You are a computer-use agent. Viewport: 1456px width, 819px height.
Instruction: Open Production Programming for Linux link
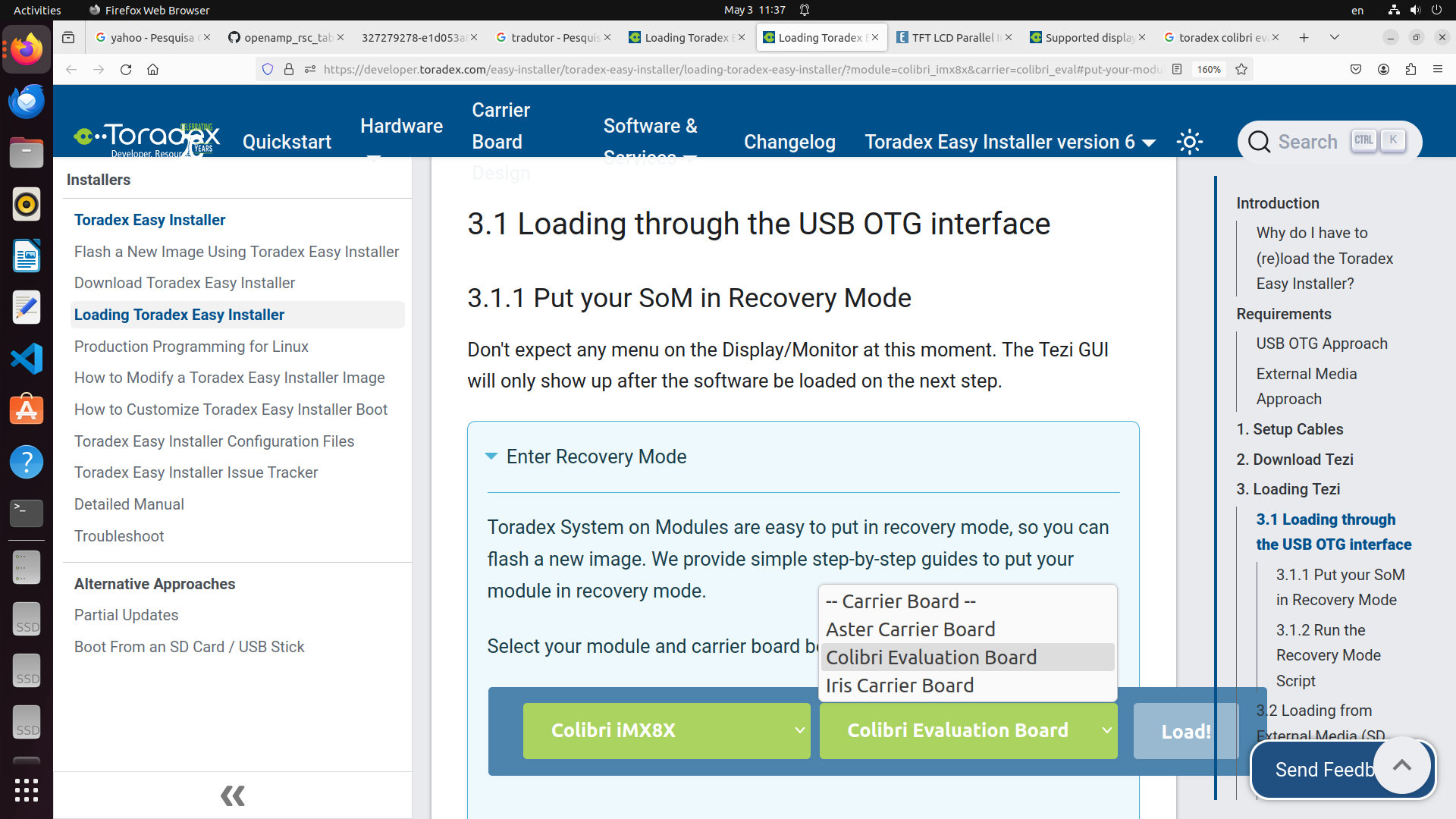click(x=191, y=347)
